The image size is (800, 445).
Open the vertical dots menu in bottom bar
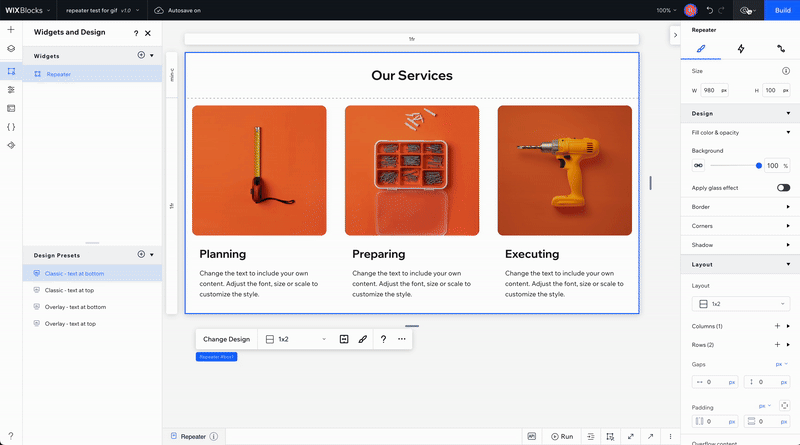(670, 436)
